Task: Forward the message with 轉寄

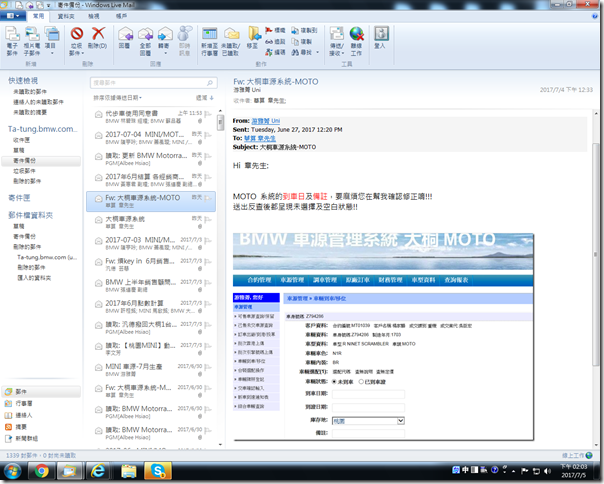Action: pos(164,41)
